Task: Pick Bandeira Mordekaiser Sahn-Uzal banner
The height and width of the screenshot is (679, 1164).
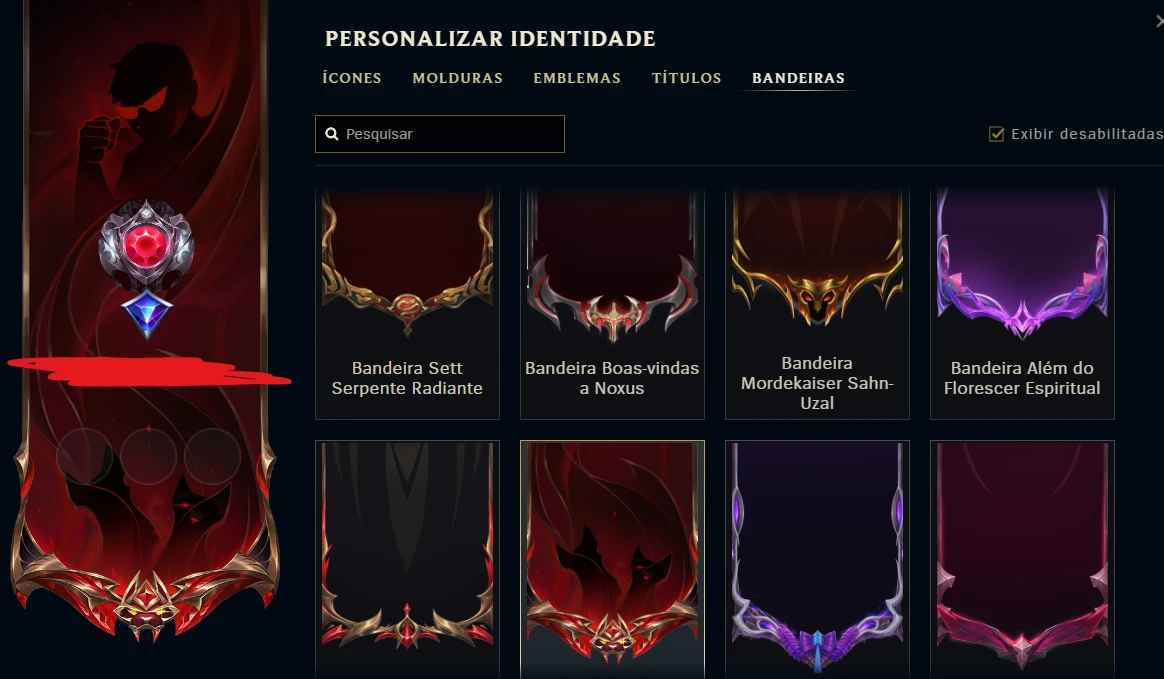Action: pyautogui.click(x=817, y=304)
